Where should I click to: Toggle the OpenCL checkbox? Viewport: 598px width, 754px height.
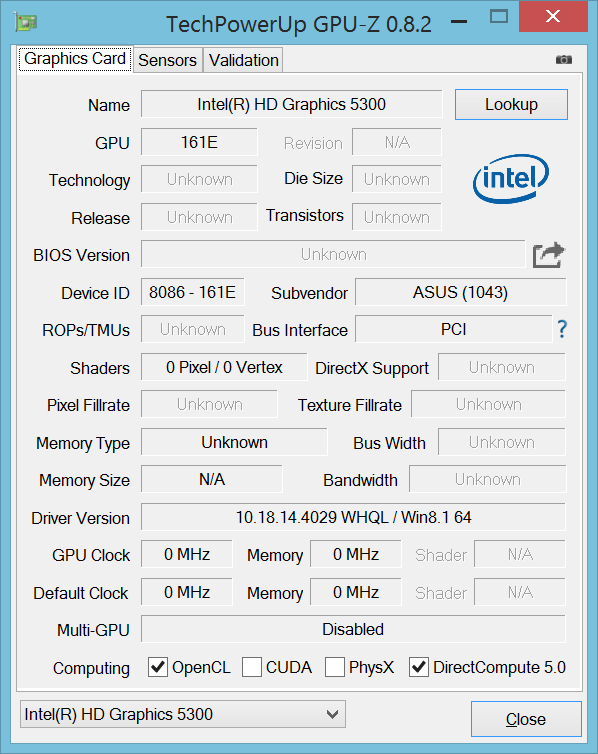[x=158, y=667]
